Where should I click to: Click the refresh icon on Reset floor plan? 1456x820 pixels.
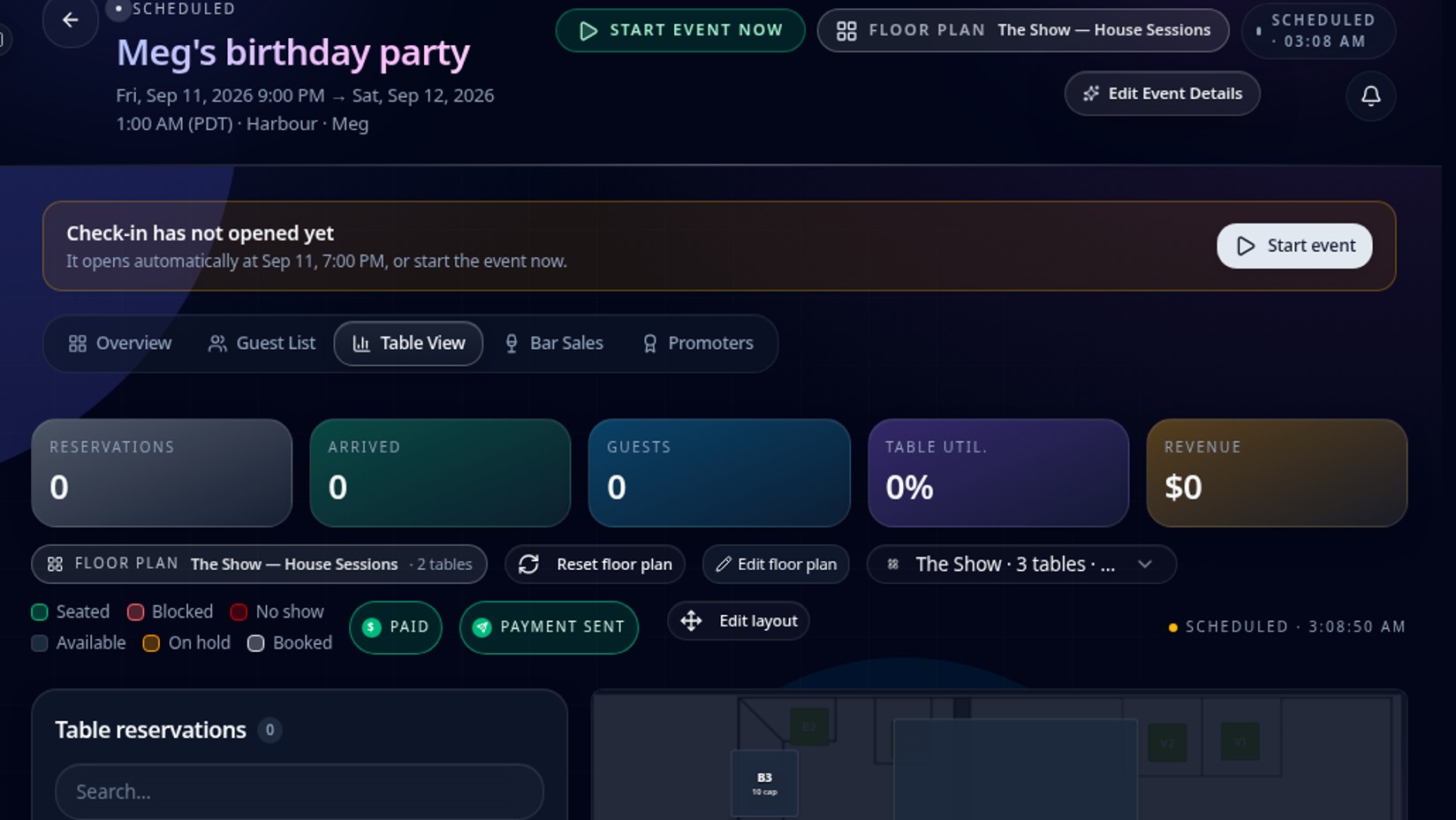pos(528,565)
